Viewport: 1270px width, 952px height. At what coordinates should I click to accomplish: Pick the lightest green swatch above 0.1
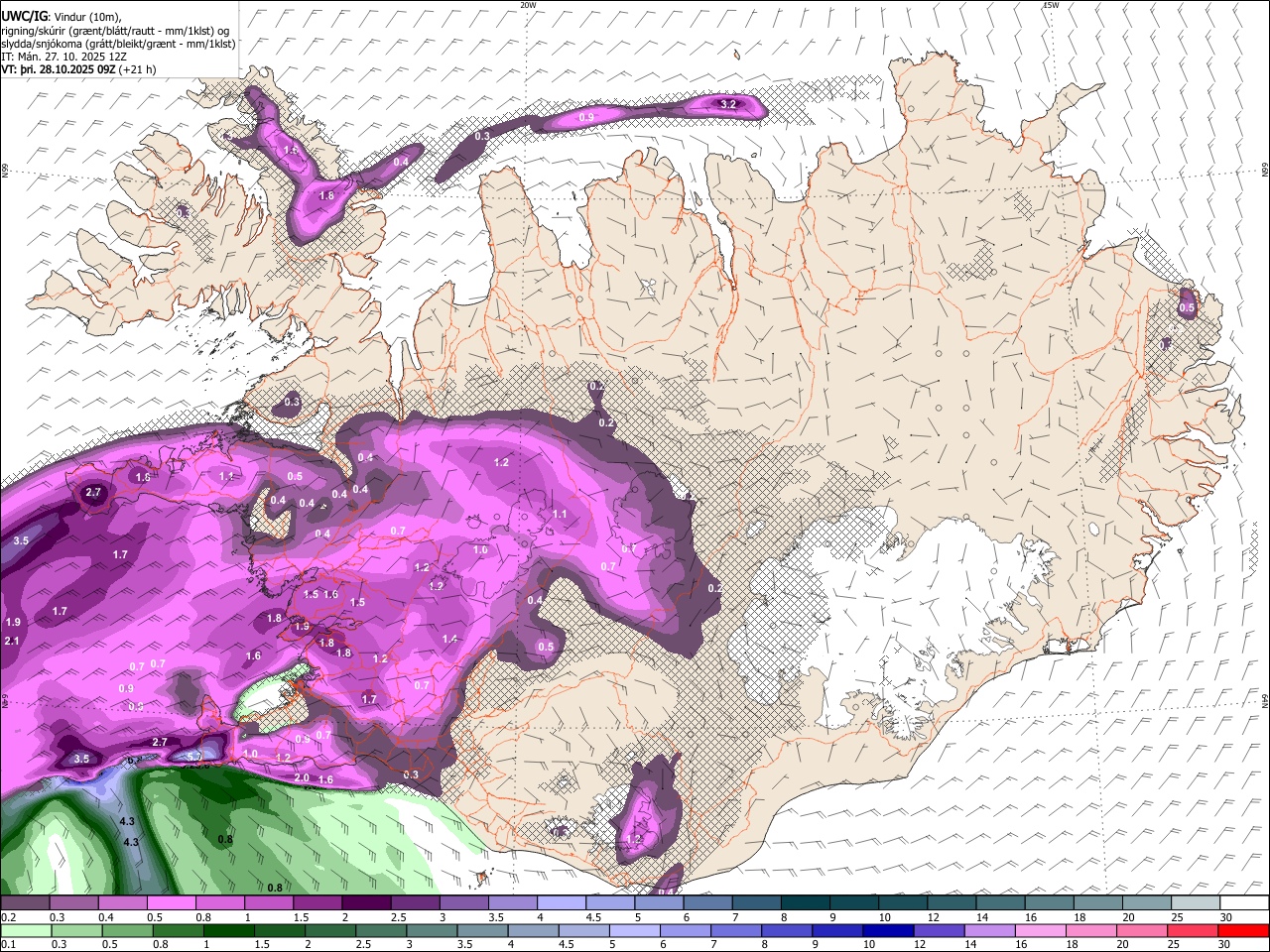coord(25,930)
